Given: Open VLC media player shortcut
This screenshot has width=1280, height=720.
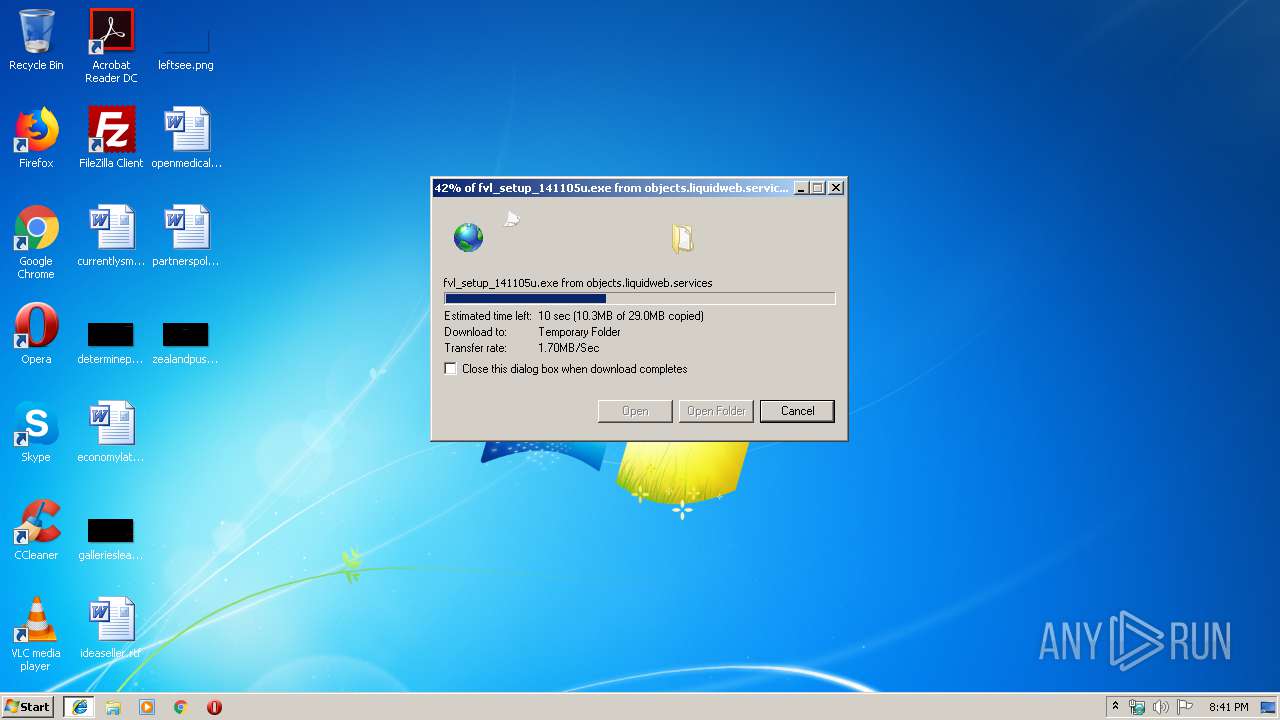Looking at the screenshot, I should 36,634.
